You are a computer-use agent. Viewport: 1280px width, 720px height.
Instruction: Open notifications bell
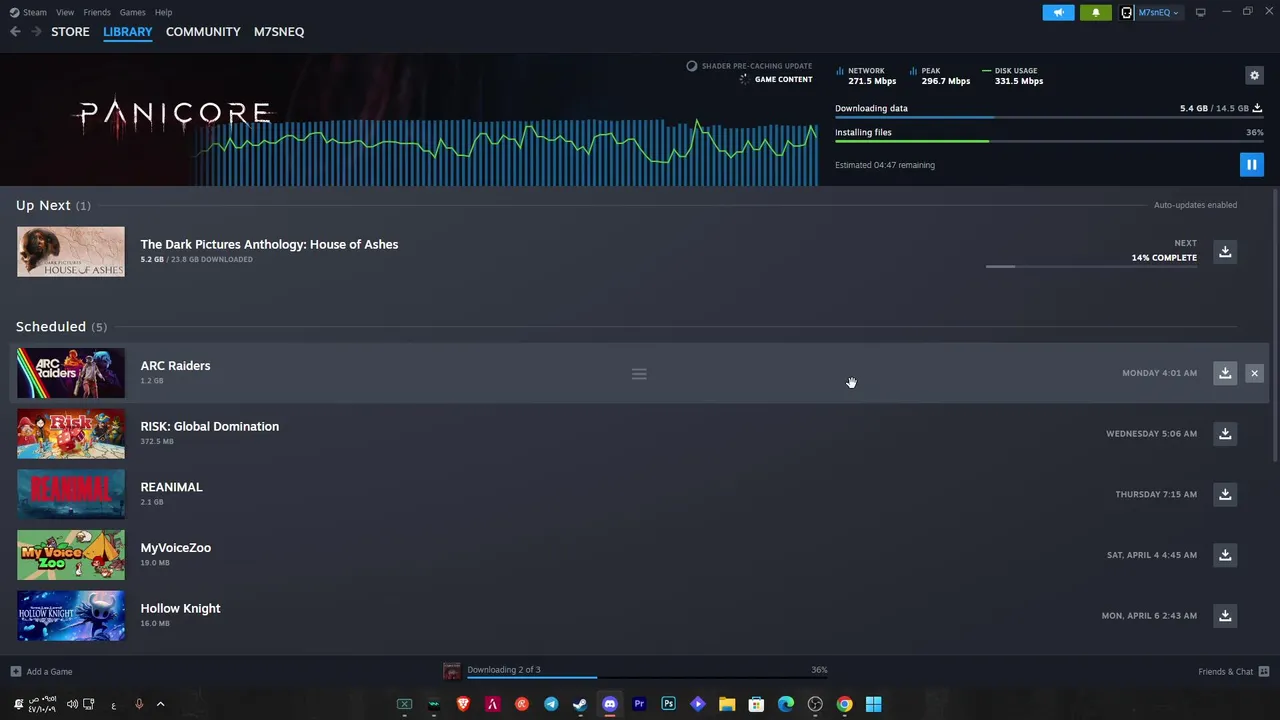pyautogui.click(x=1095, y=12)
